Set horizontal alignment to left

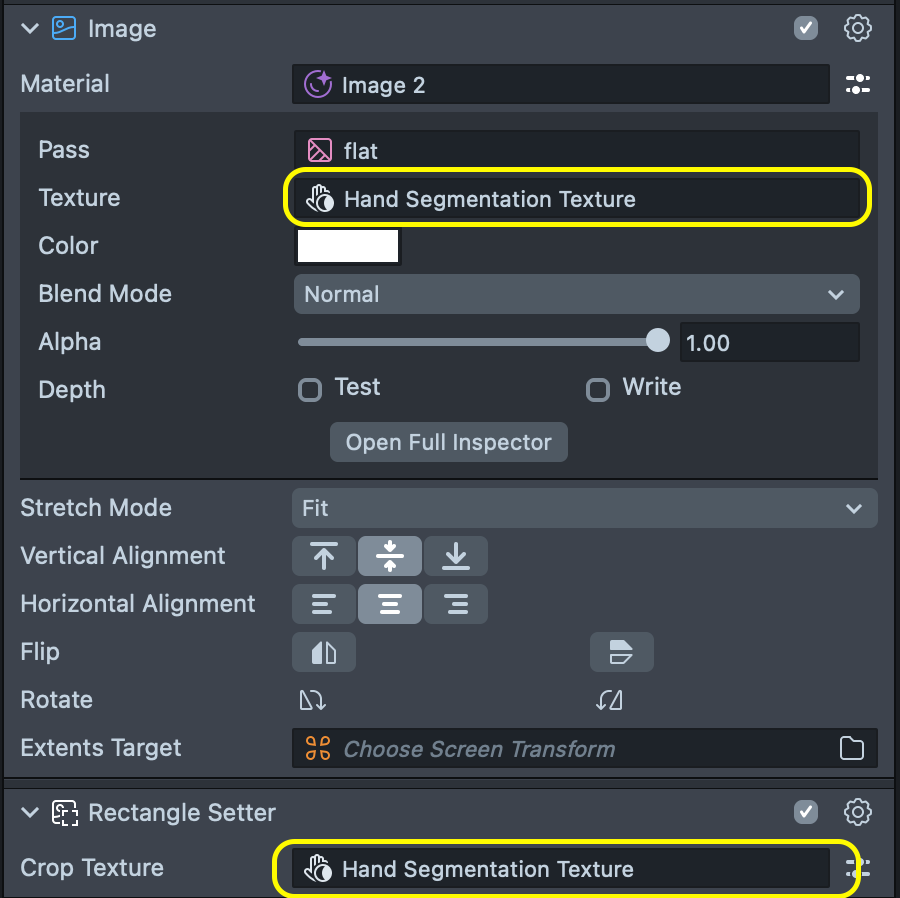[x=324, y=604]
